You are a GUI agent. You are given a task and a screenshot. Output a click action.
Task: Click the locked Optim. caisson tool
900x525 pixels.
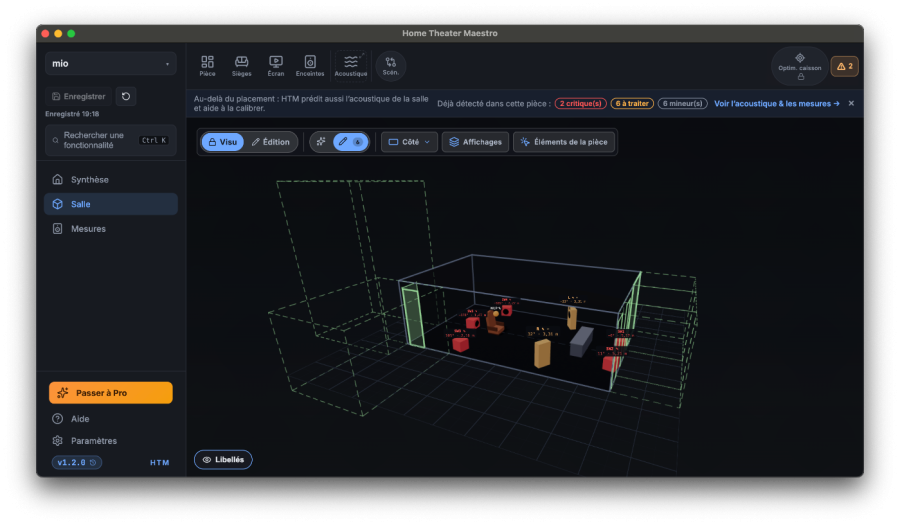(800, 67)
